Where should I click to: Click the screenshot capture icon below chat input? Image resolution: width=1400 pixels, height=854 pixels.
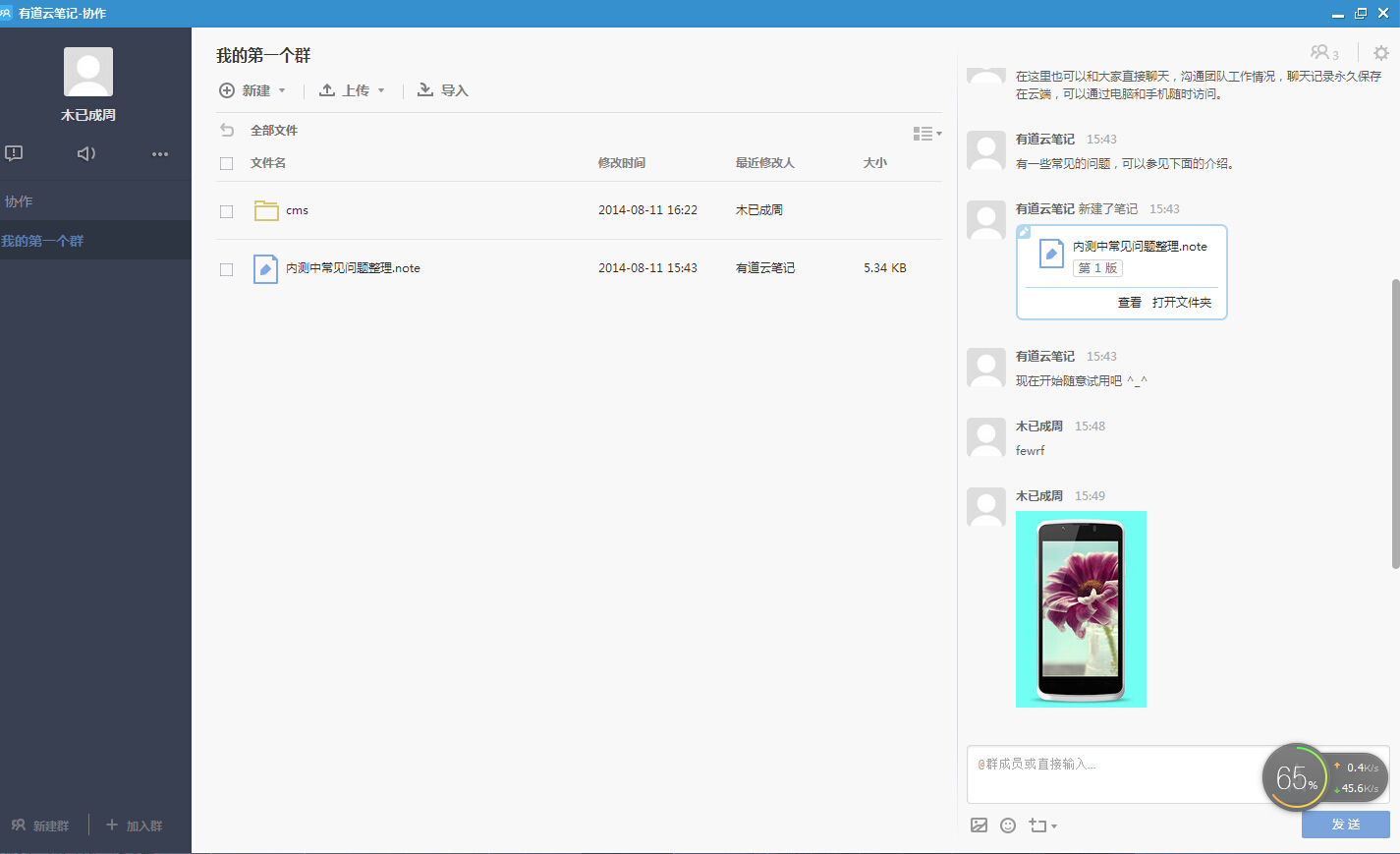1037,826
